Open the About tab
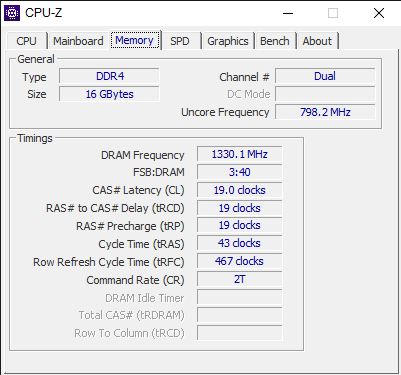The width and height of the screenshot is (401, 375). click(317, 41)
